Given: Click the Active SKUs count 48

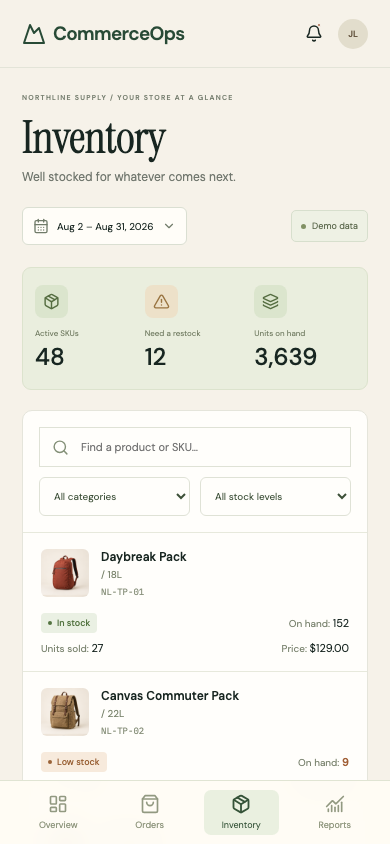Looking at the screenshot, I should (x=49, y=357).
